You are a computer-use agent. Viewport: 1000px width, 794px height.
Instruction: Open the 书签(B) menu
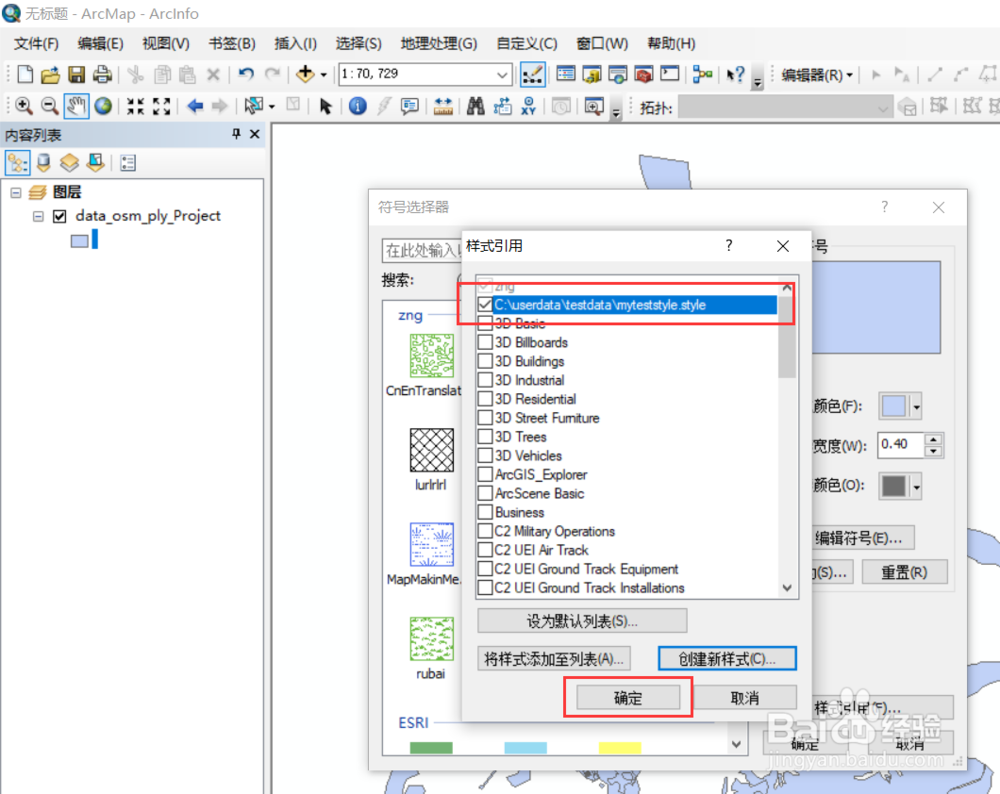(232, 43)
